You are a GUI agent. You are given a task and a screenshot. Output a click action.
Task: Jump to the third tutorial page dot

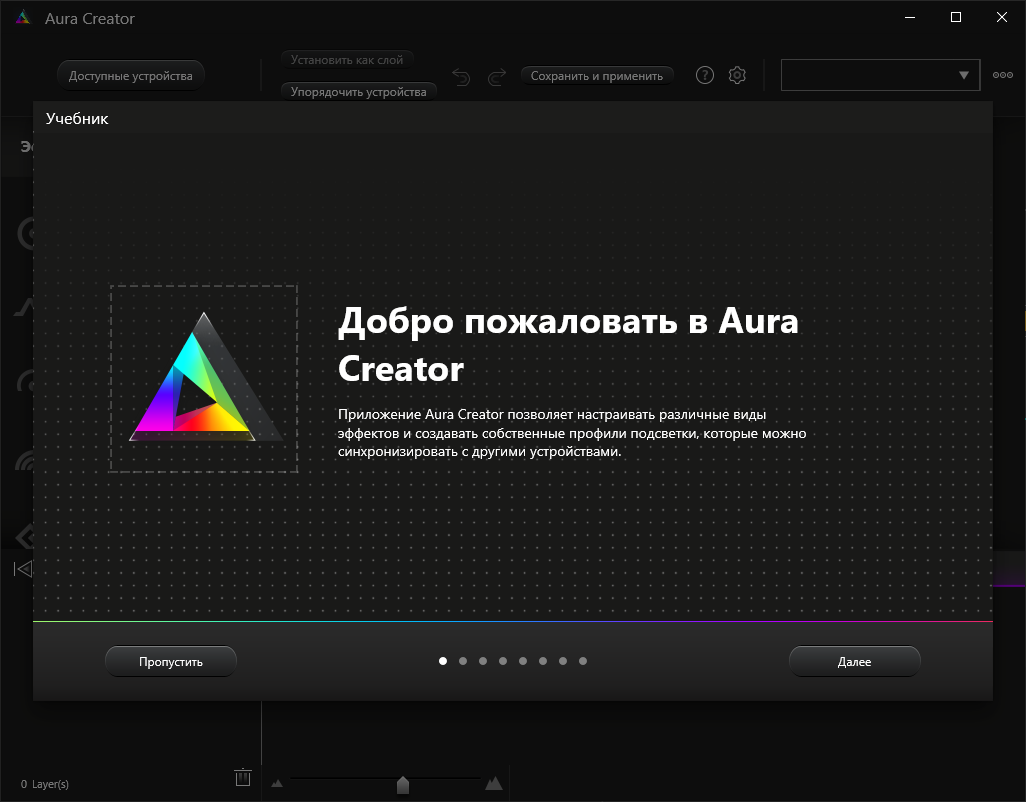point(483,661)
